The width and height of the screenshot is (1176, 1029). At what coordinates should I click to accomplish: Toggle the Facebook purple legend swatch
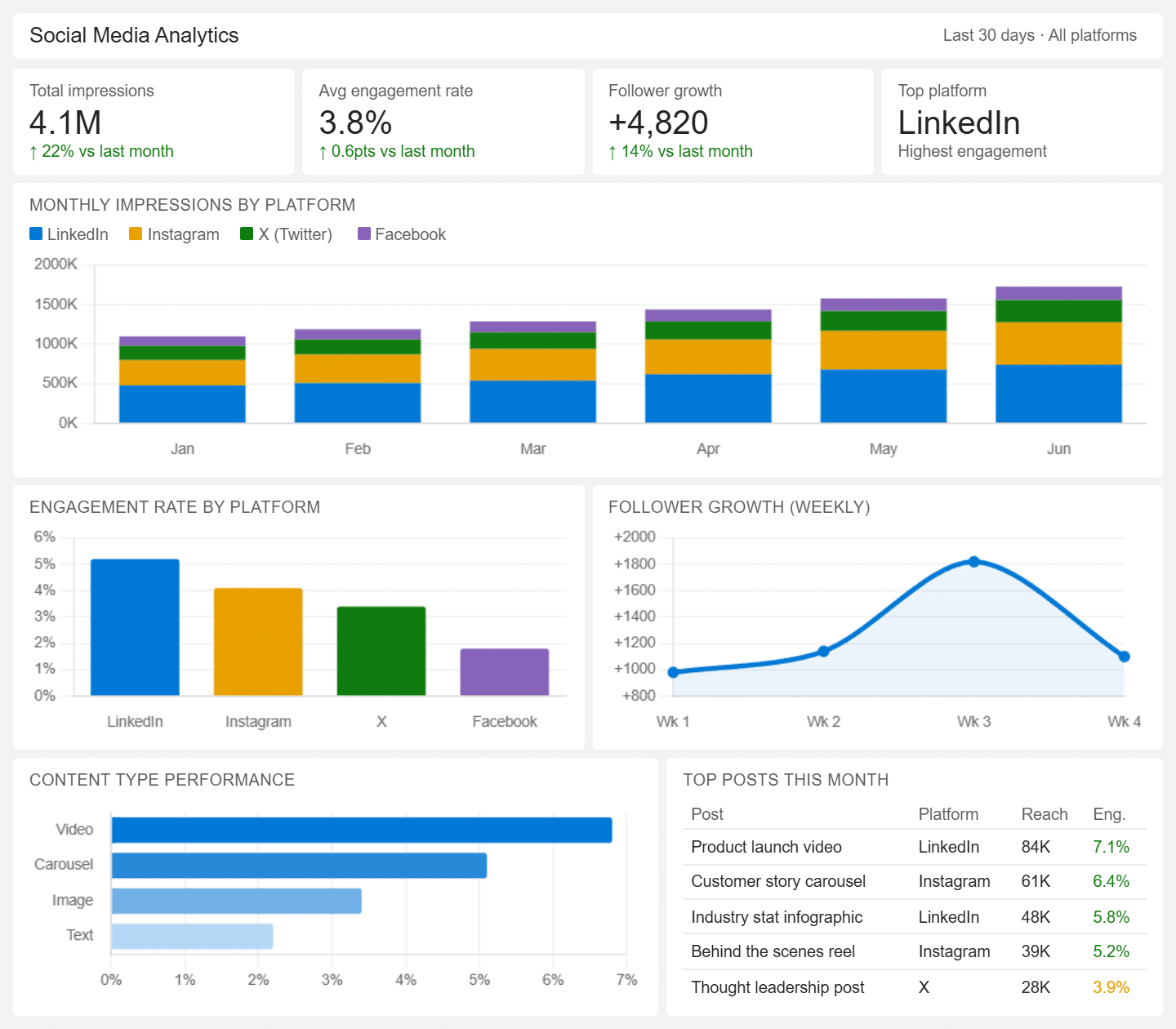point(364,234)
